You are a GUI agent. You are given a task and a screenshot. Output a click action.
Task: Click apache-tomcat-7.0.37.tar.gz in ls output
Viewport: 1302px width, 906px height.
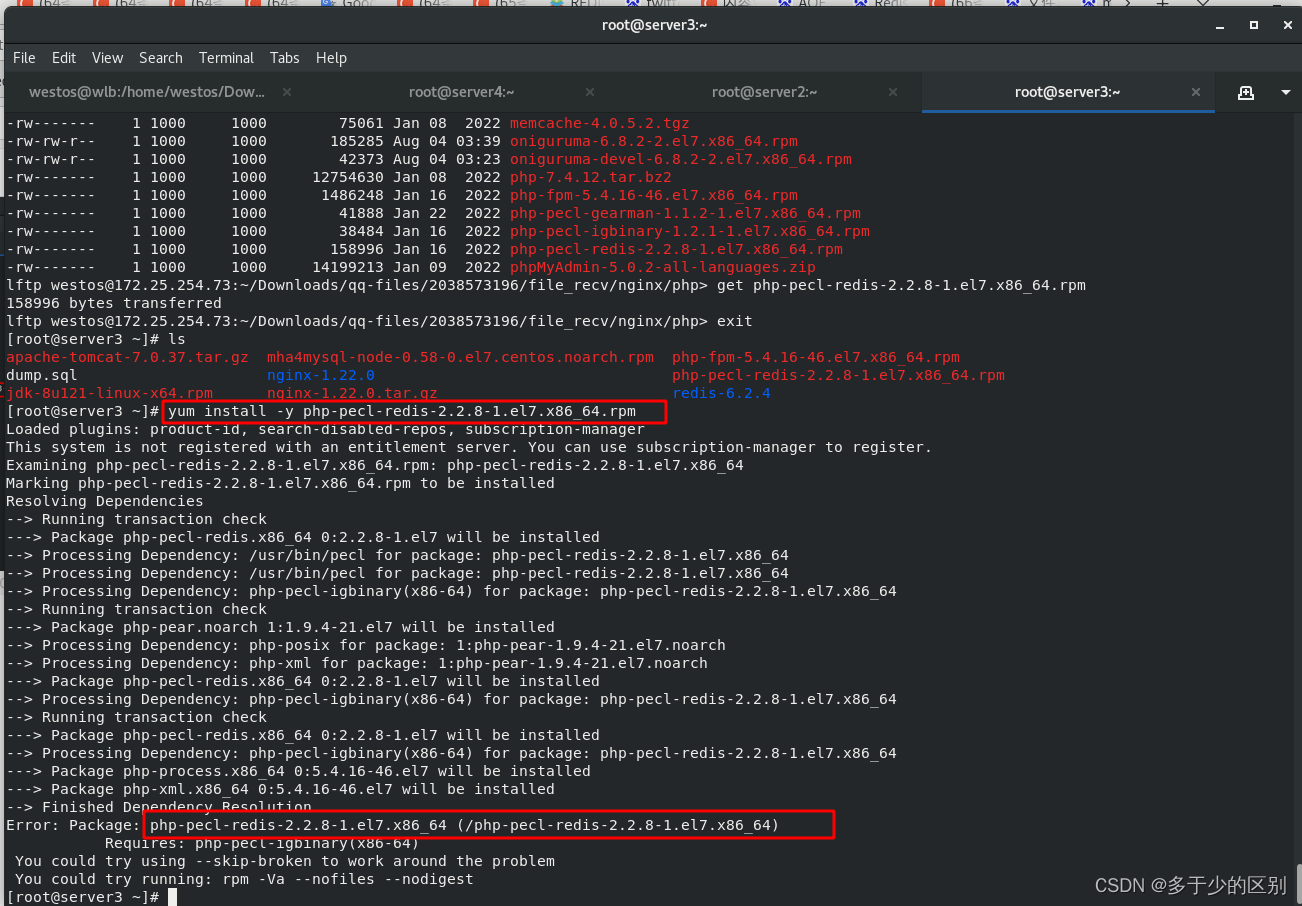(x=127, y=357)
